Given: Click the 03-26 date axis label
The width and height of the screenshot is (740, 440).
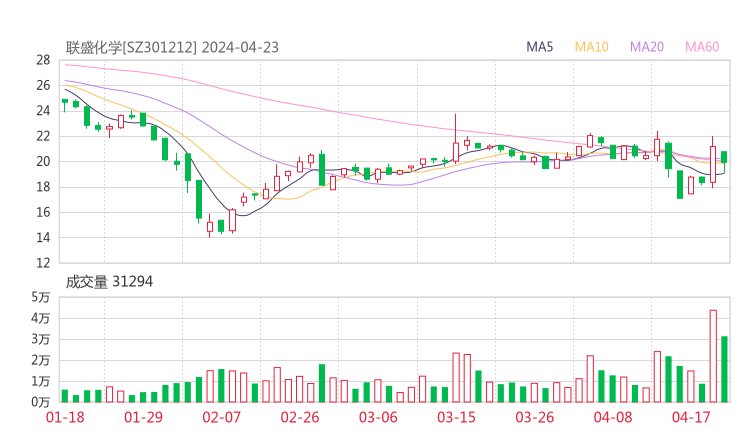Looking at the screenshot, I should 534,417.
